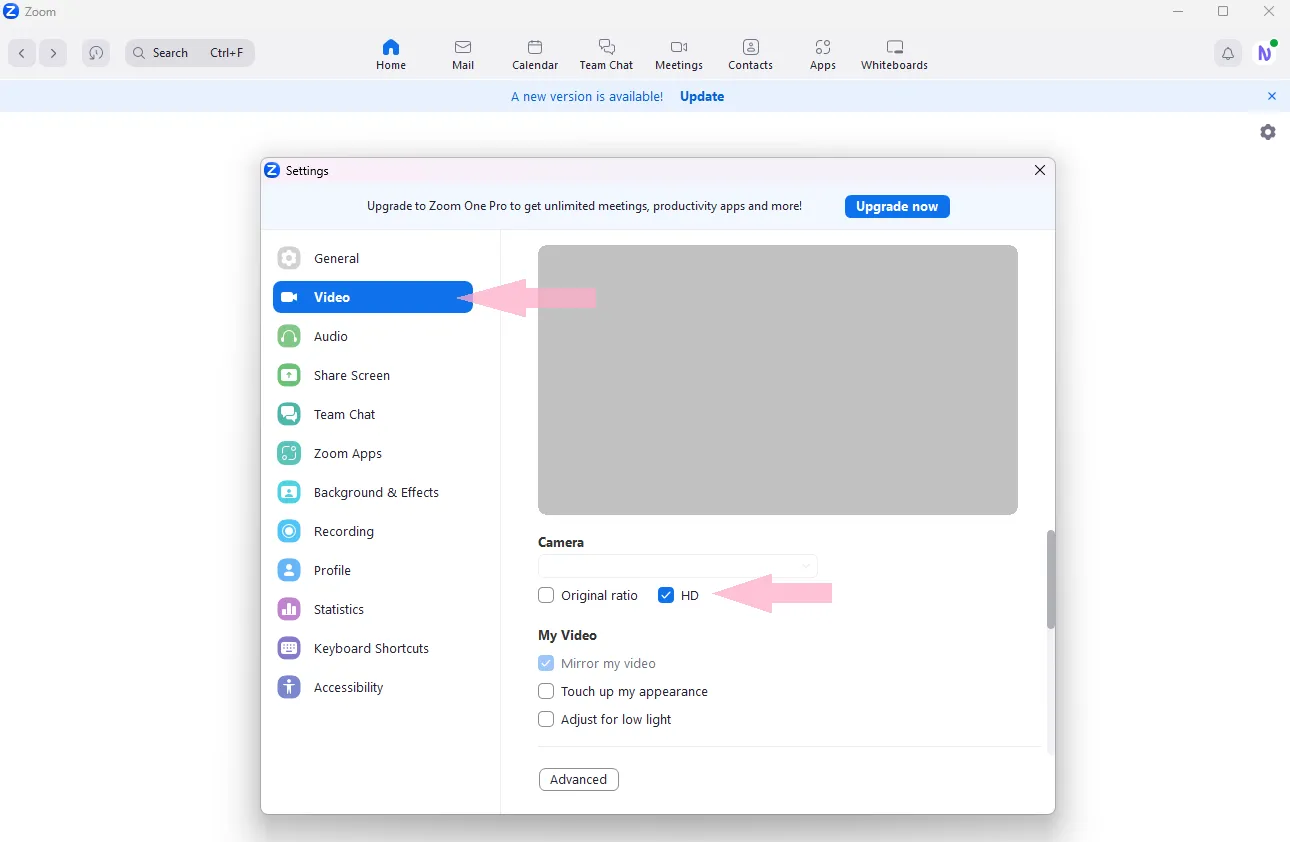
Task: Open Recording settings category
Action: 373,531
